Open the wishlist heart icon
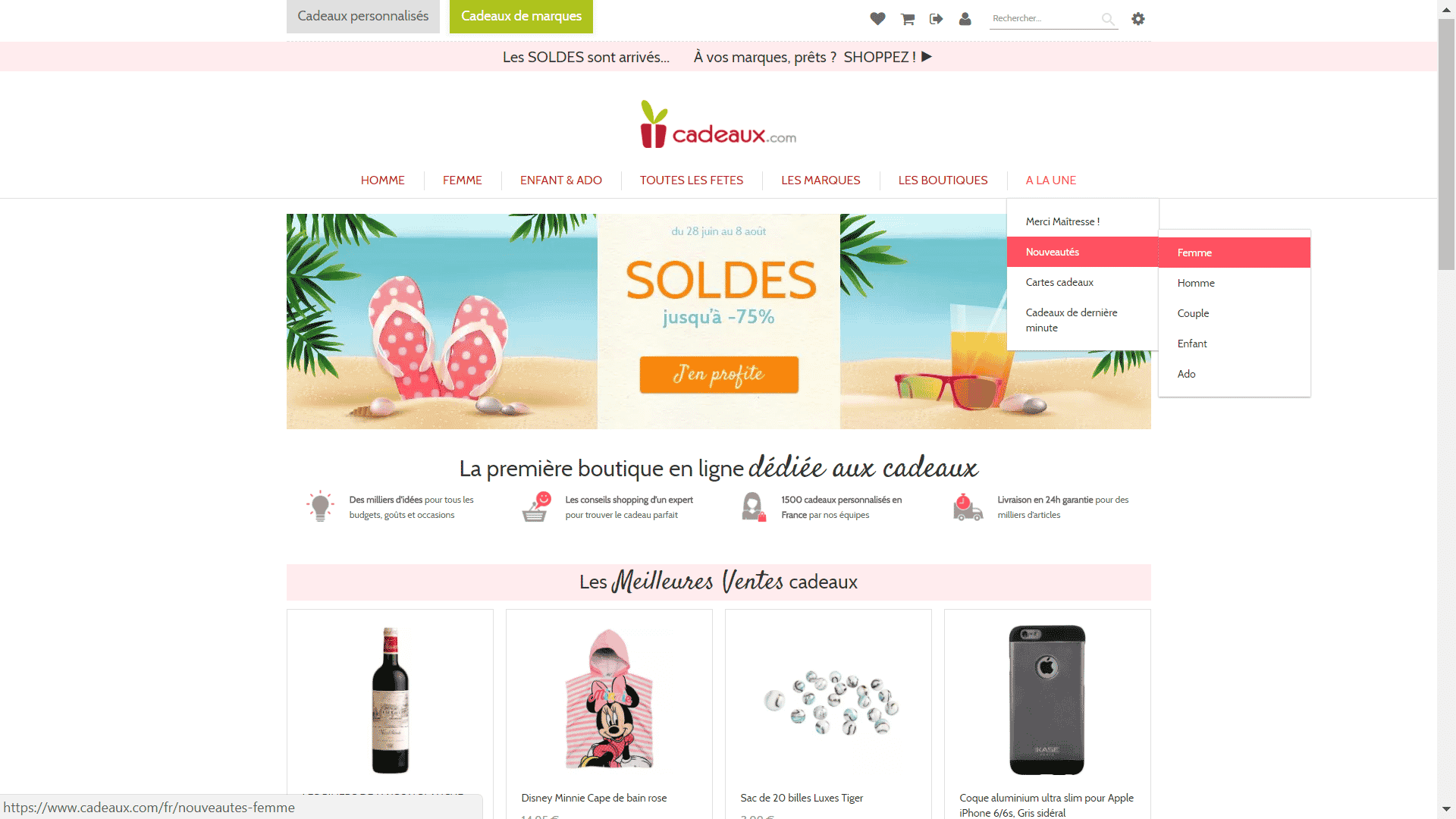Screen dimensions: 1456x819 [877, 19]
